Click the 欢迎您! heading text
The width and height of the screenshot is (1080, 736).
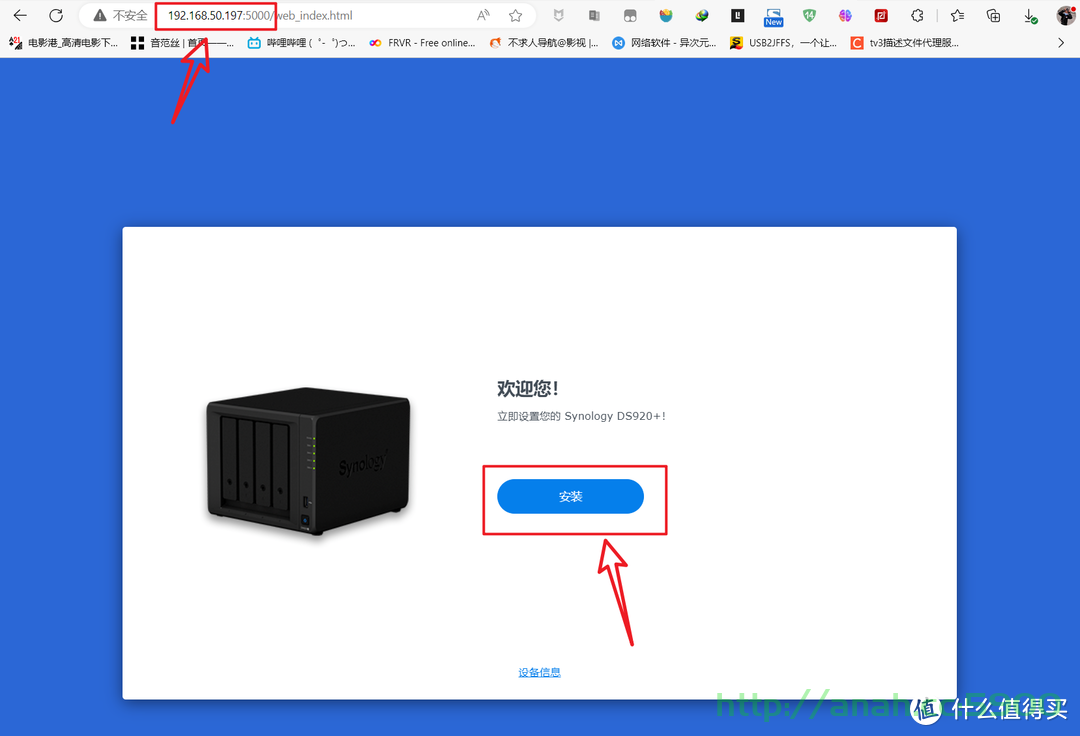pyautogui.click(x=528, y=389)
